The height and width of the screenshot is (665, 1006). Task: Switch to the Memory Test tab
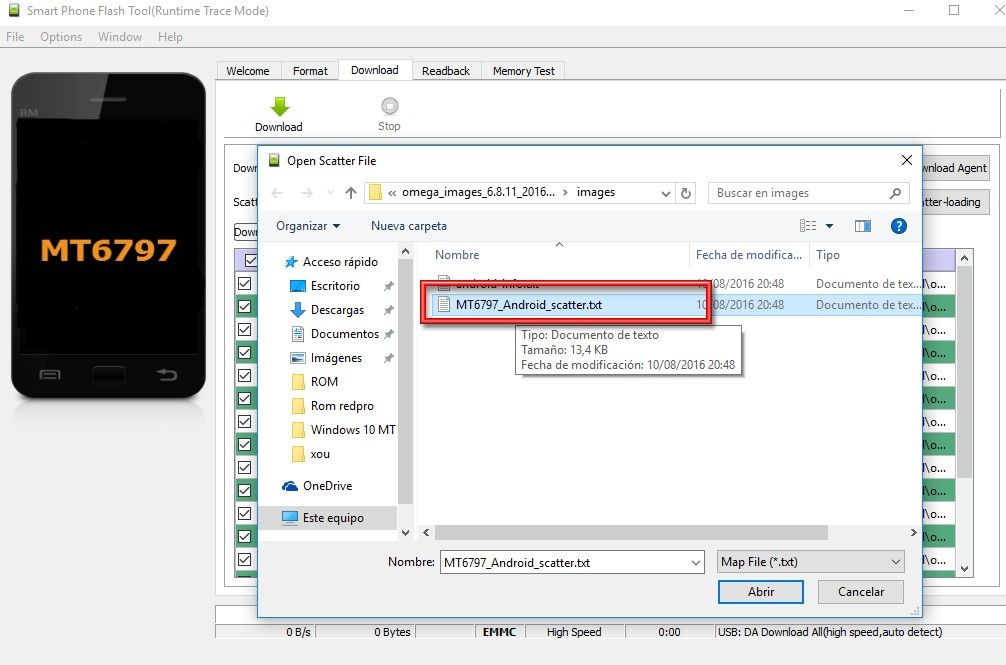point(524,71)
